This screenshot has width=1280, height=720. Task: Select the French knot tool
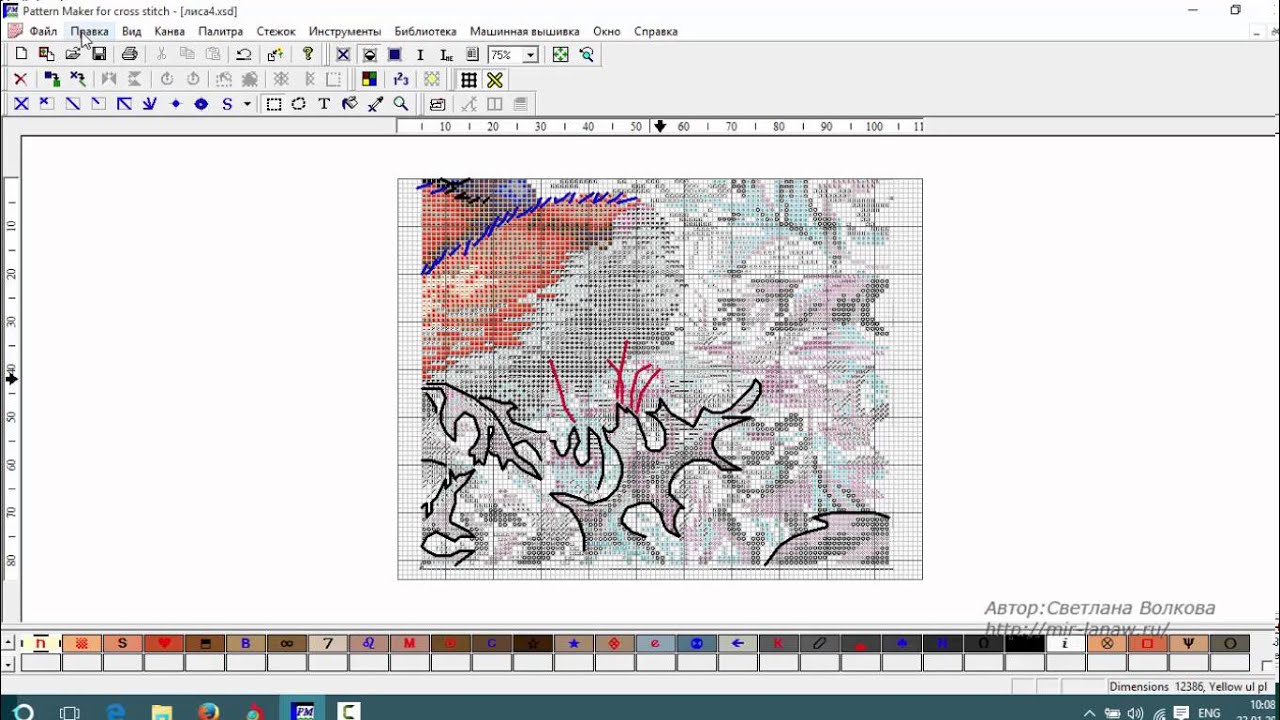(176, 104)
